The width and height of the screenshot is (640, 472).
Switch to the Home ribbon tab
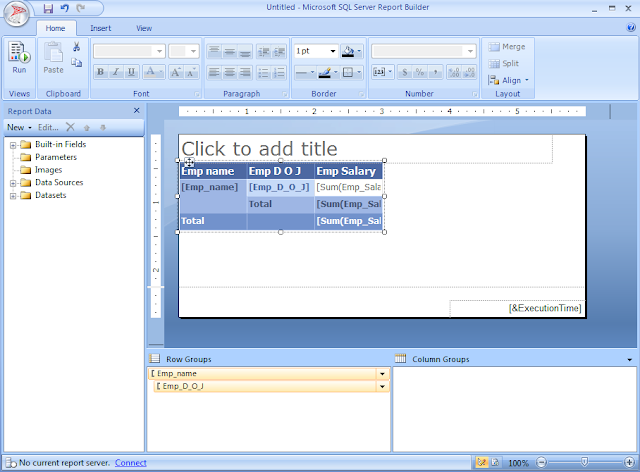56,28
